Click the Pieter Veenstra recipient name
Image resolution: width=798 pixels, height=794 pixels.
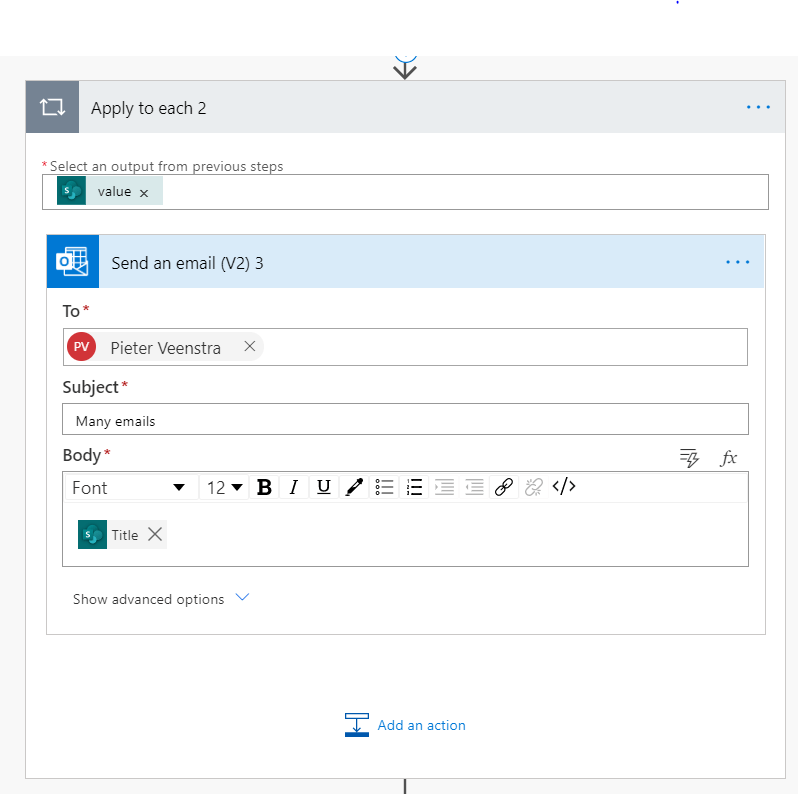[165, 348]
